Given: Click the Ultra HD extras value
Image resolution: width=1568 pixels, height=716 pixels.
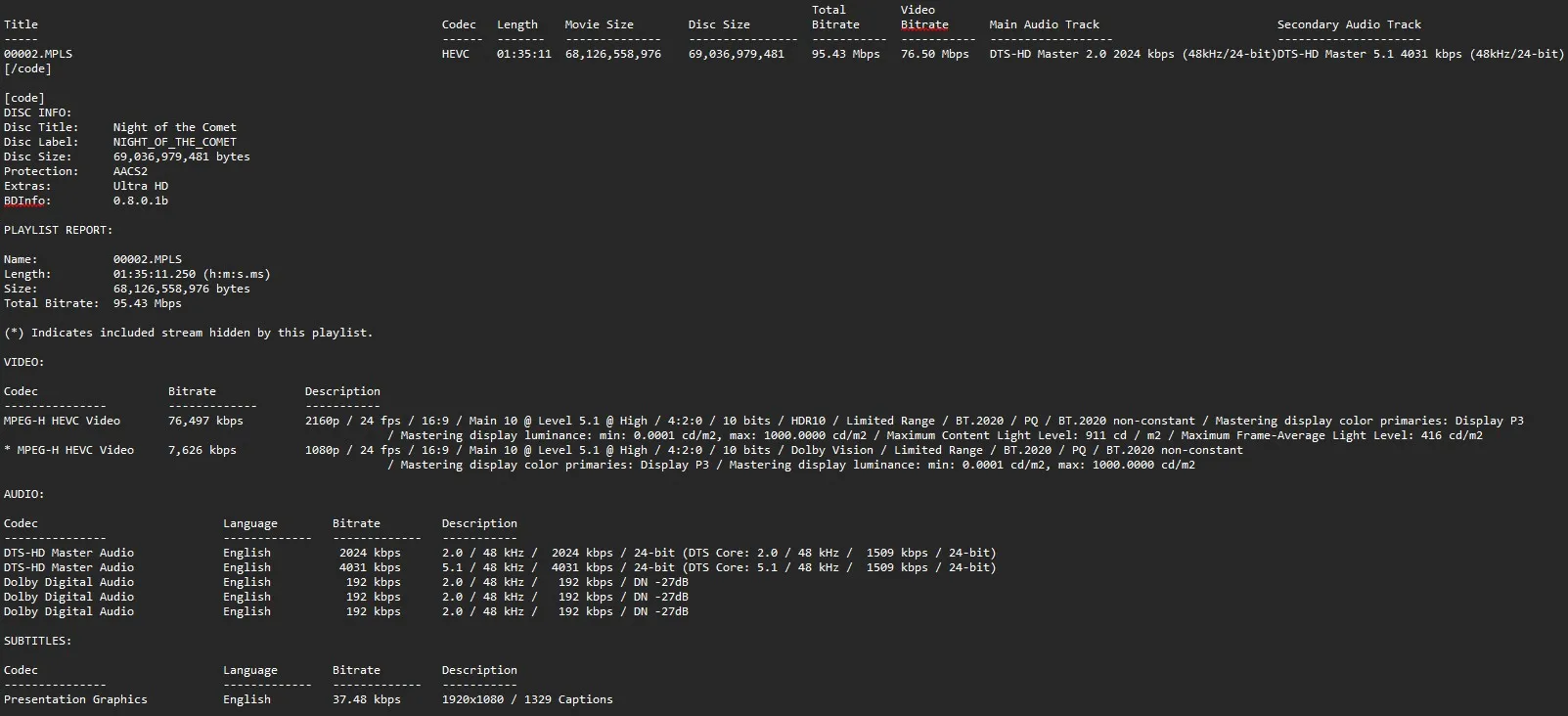Looking at the screenshot, I should coord(140,186).
